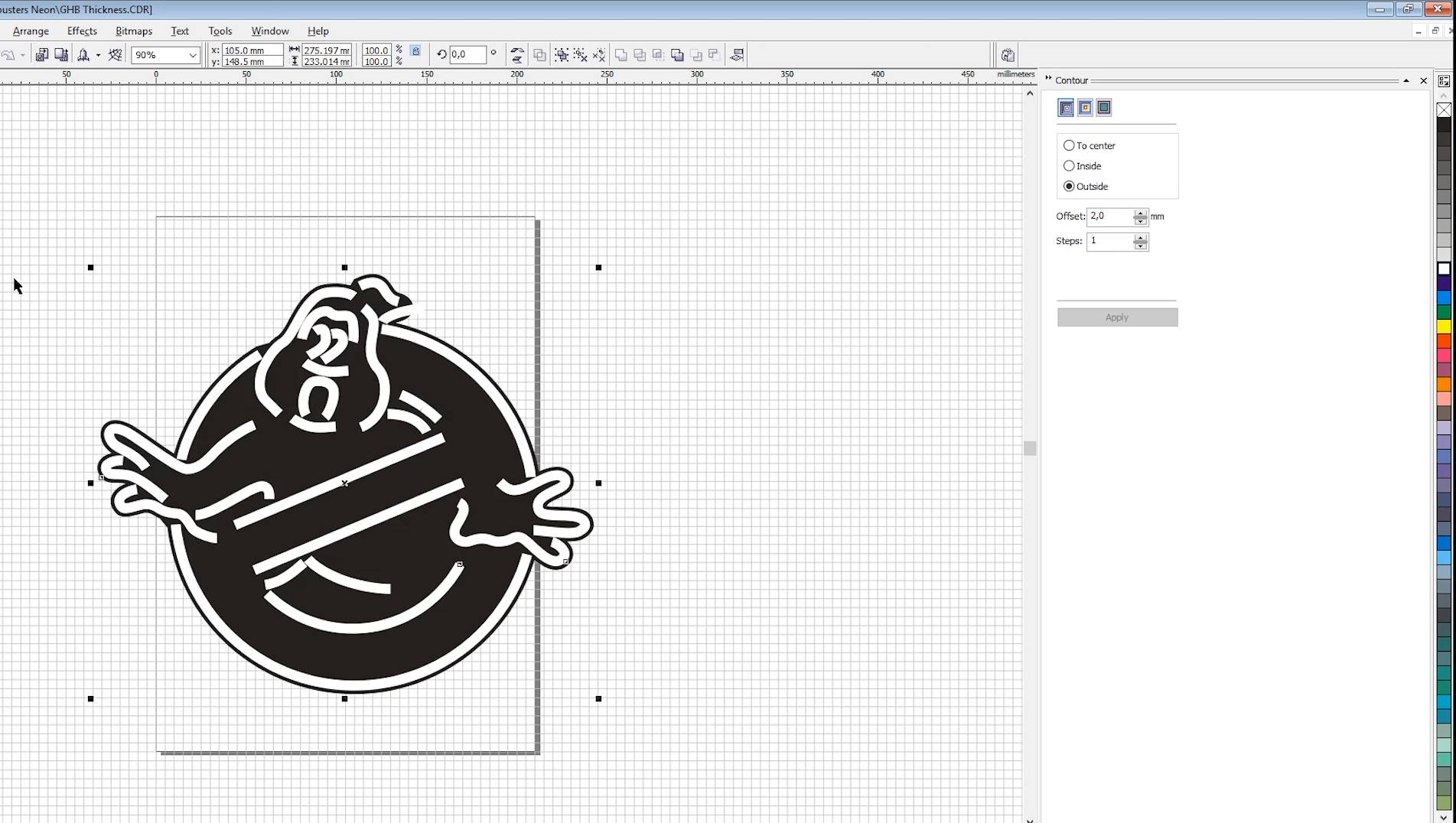Click the application launcher icon

[x=83, y=54]
